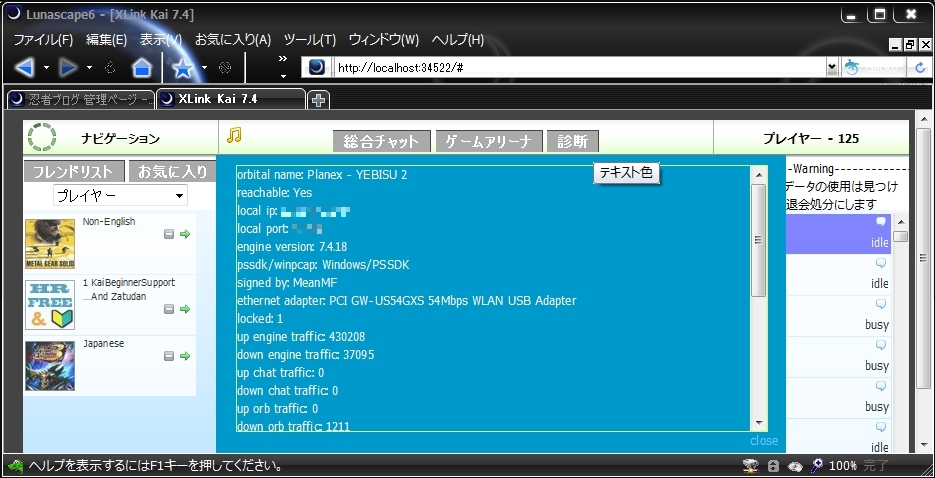Click the Metal Gear Solid arena thumbnail

point(50,244)
